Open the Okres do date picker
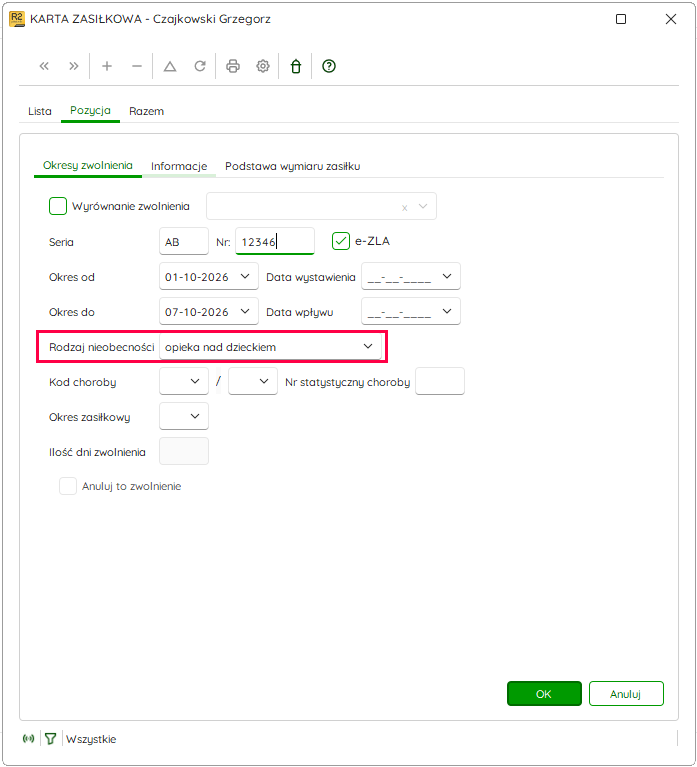The image size is (697, 767). (245, 311)
